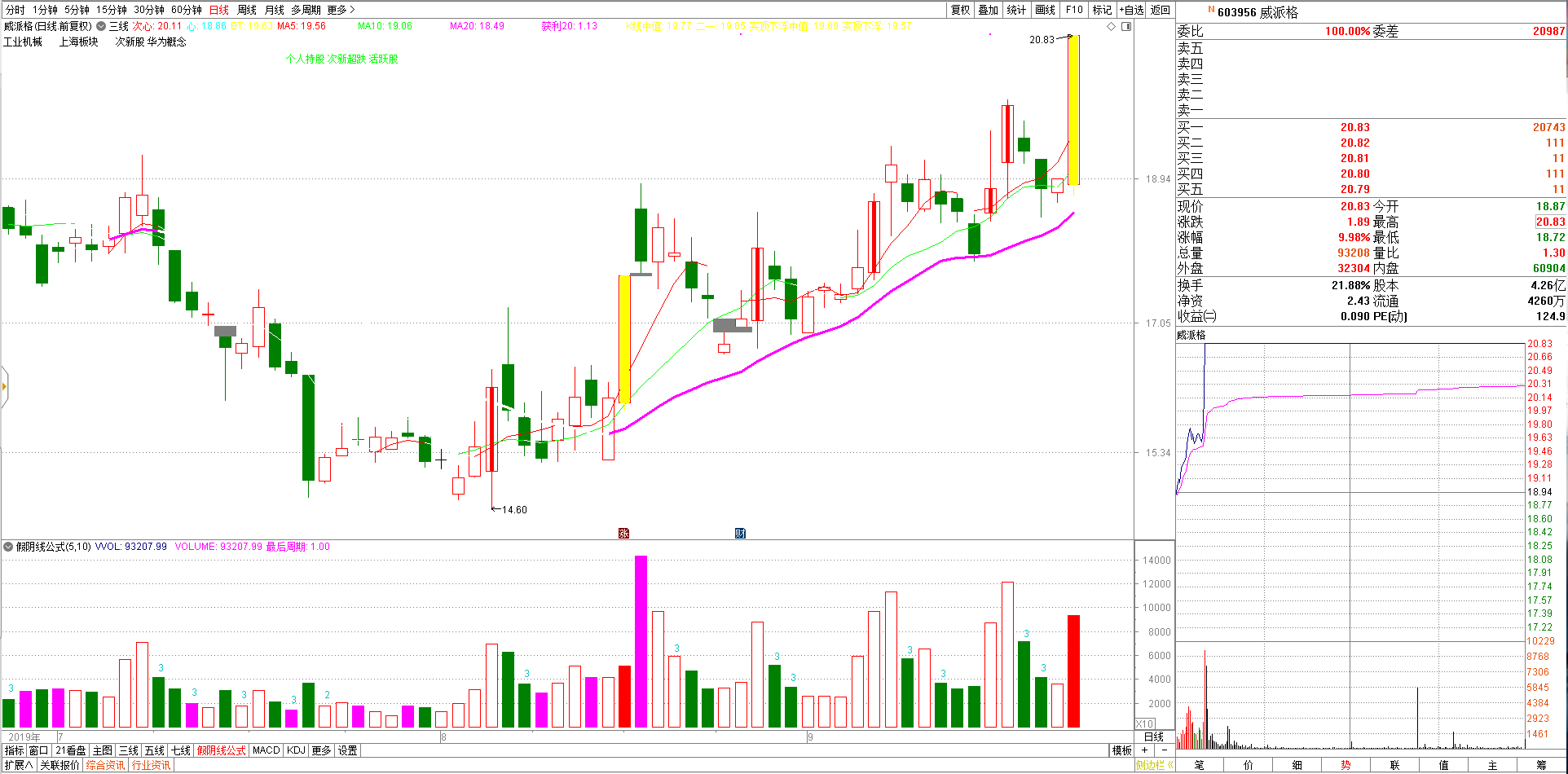Viewport: 1568px width, 774px height.
Task: Select the 值 value tab
Action: [x=1444, y=765]
